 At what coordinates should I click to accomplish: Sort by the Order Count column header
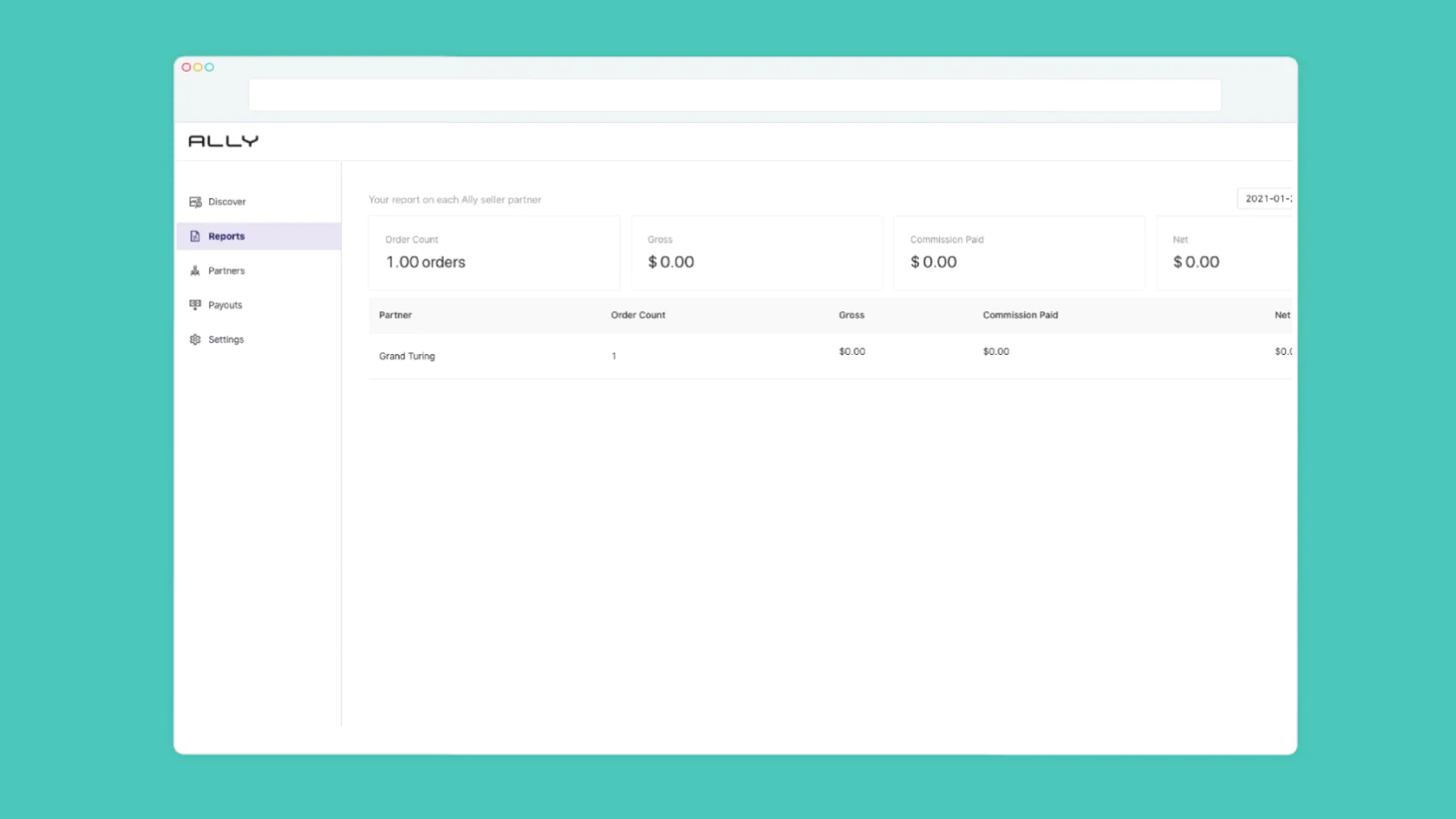[638, 315]
